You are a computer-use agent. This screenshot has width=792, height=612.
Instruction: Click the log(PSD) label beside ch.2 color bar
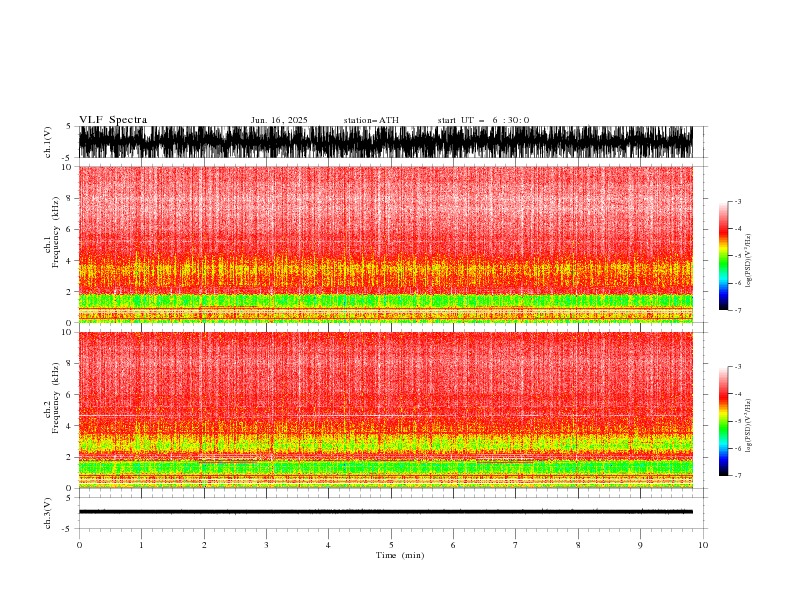tap(749, 426)
